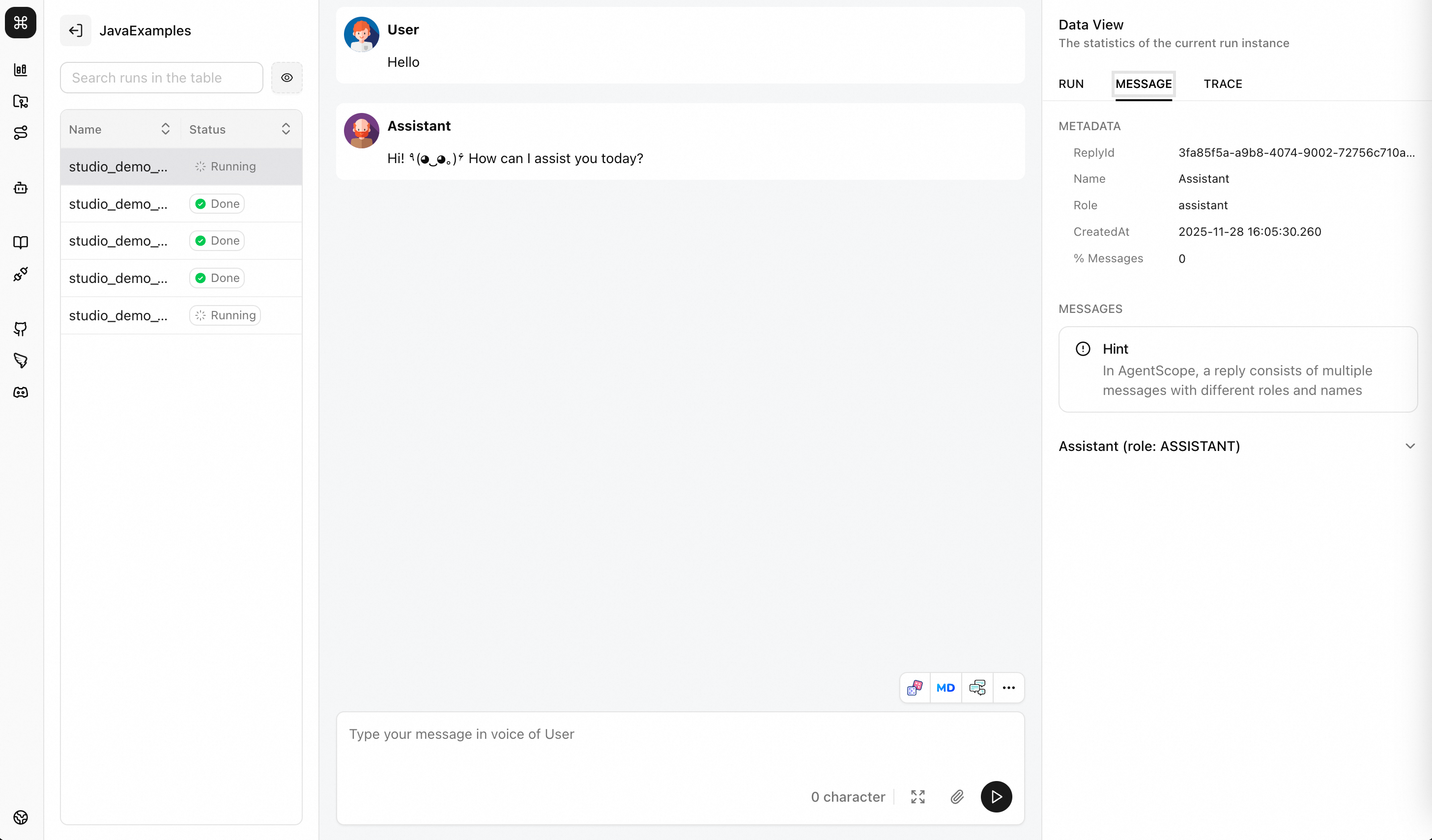Click the plug integration icon in the sidebar
1432x840 pixels.
[21, 274]
